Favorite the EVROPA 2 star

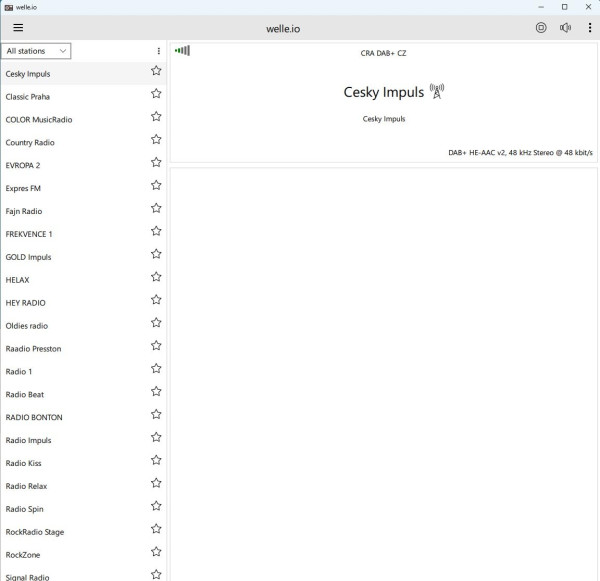(156, 162)
